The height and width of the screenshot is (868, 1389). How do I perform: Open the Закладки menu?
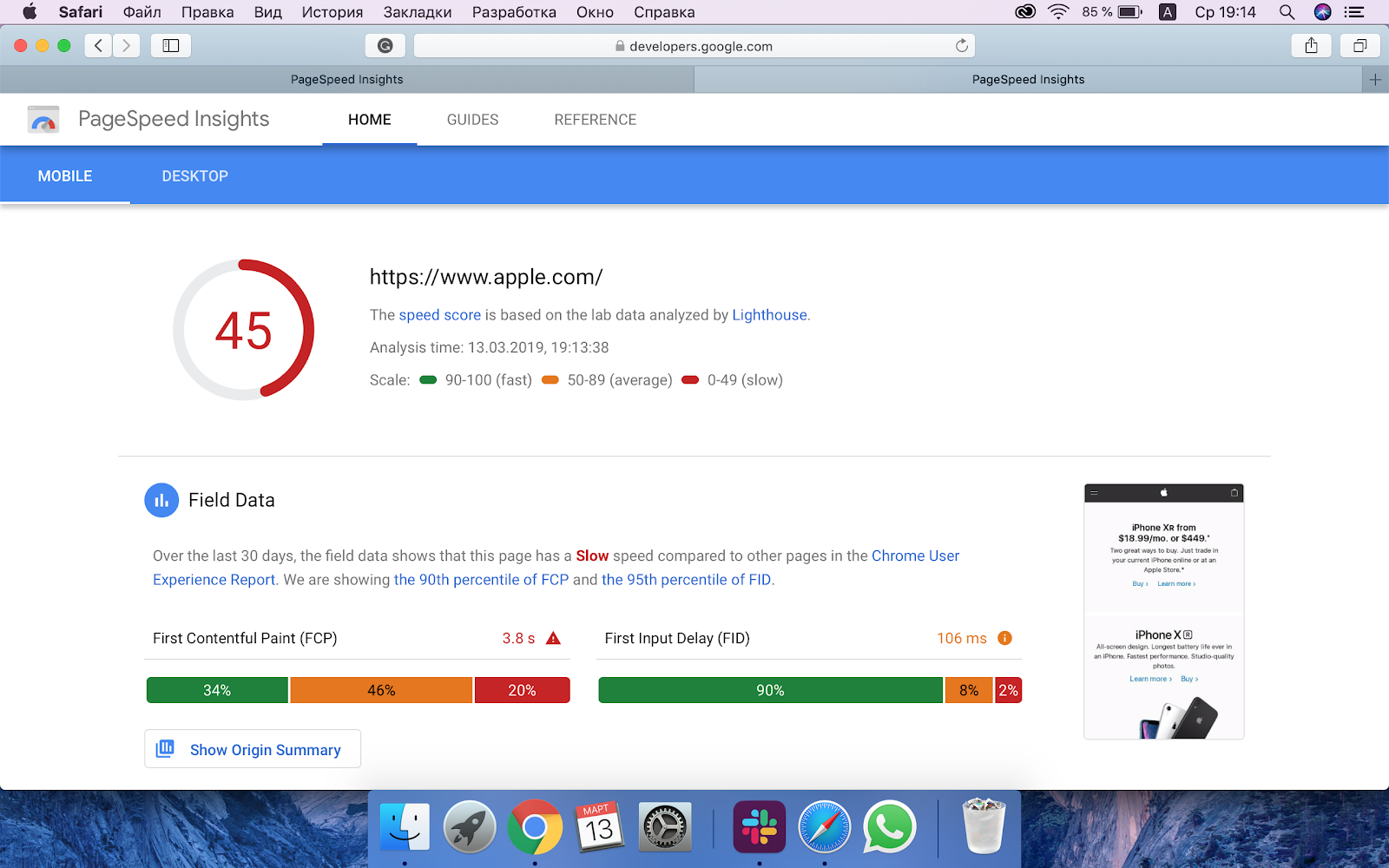[418, 12]
